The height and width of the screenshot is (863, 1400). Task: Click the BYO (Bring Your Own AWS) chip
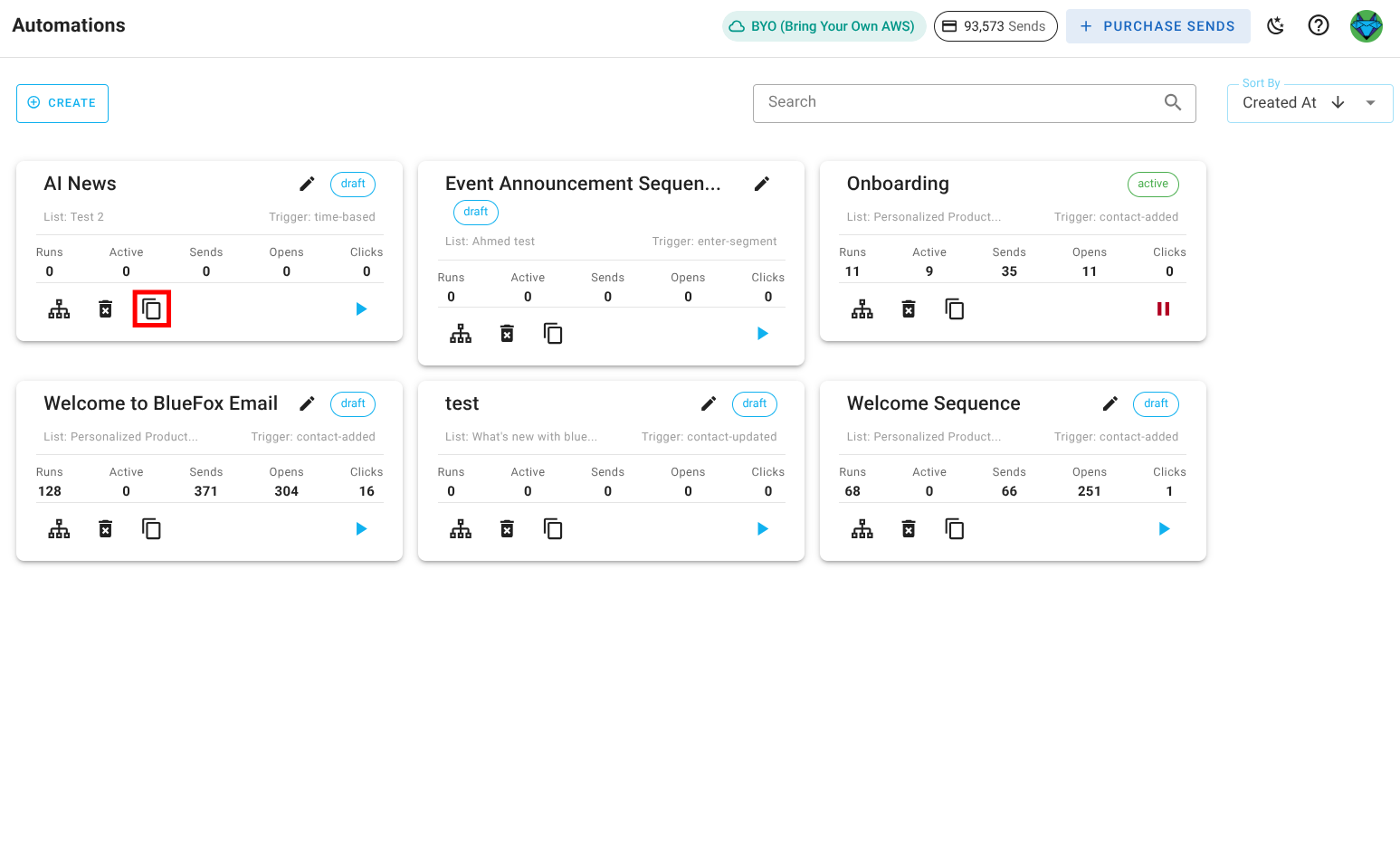824,26
